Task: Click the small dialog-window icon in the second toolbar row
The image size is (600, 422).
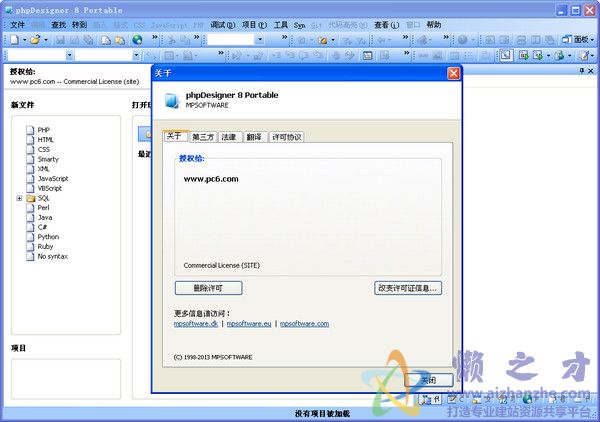Action: [367, 55]
